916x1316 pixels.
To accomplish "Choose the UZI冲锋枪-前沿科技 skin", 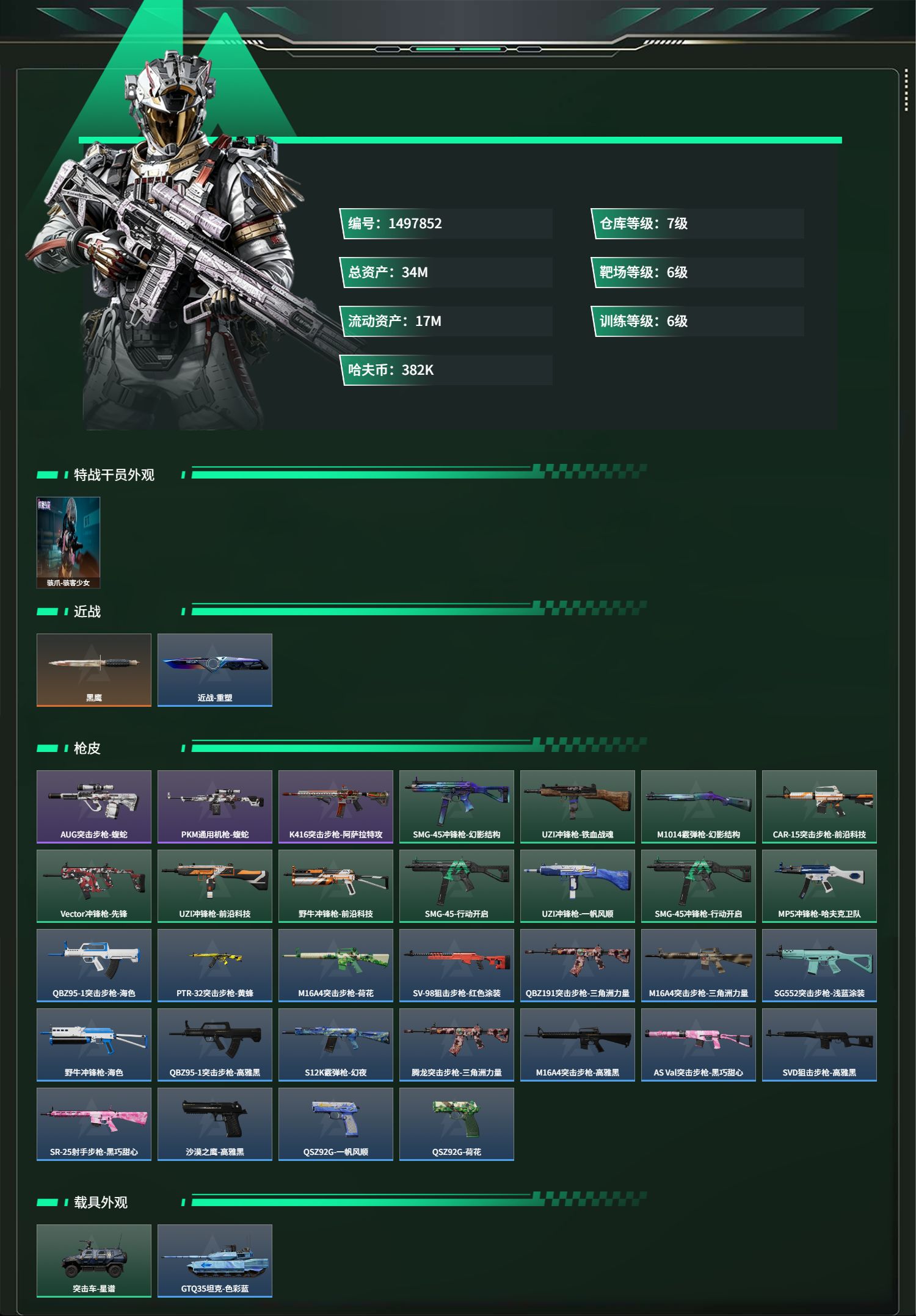I will (x=215, y=886).
